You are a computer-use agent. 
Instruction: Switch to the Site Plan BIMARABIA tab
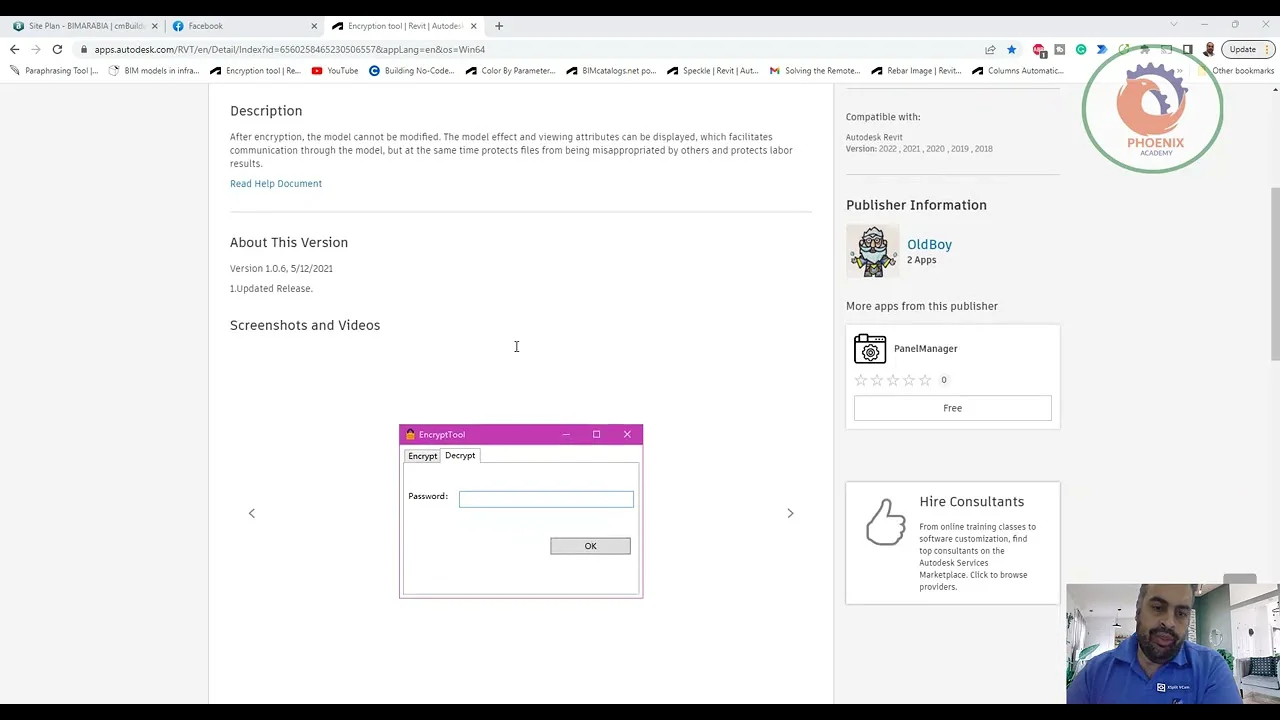[84, 26]
